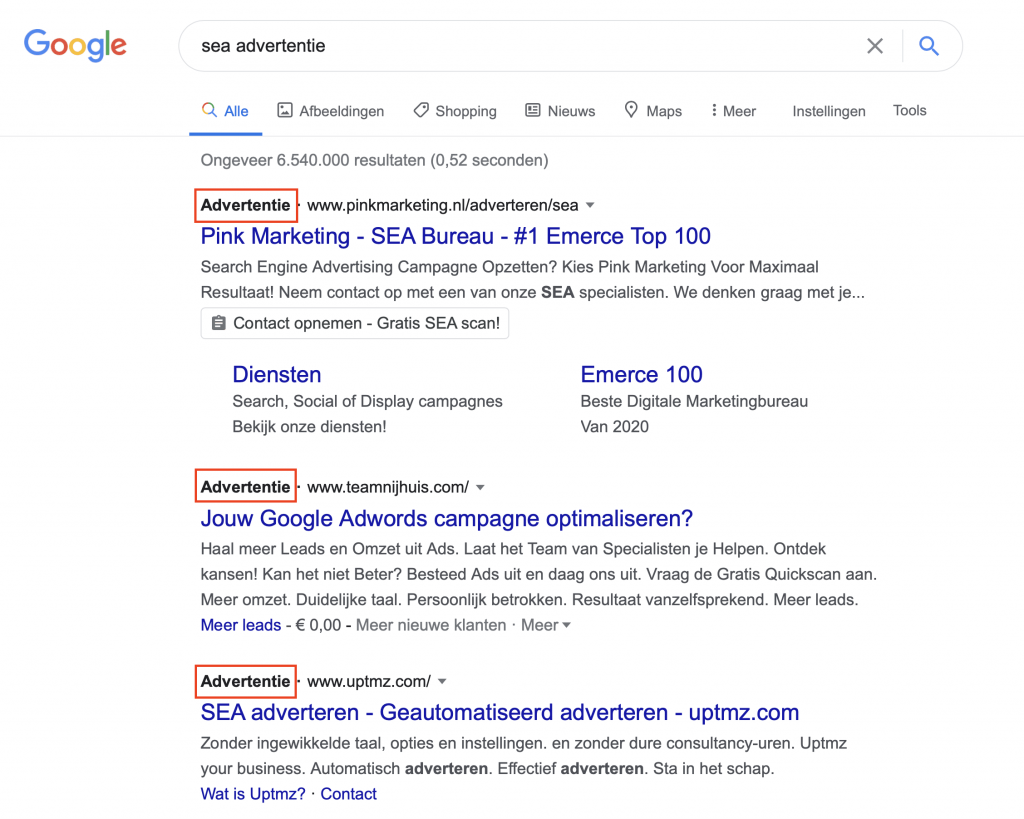Viewport: 1024px width, 819px height.
Task: Clear the search box with the X icon
Action: 874,46
